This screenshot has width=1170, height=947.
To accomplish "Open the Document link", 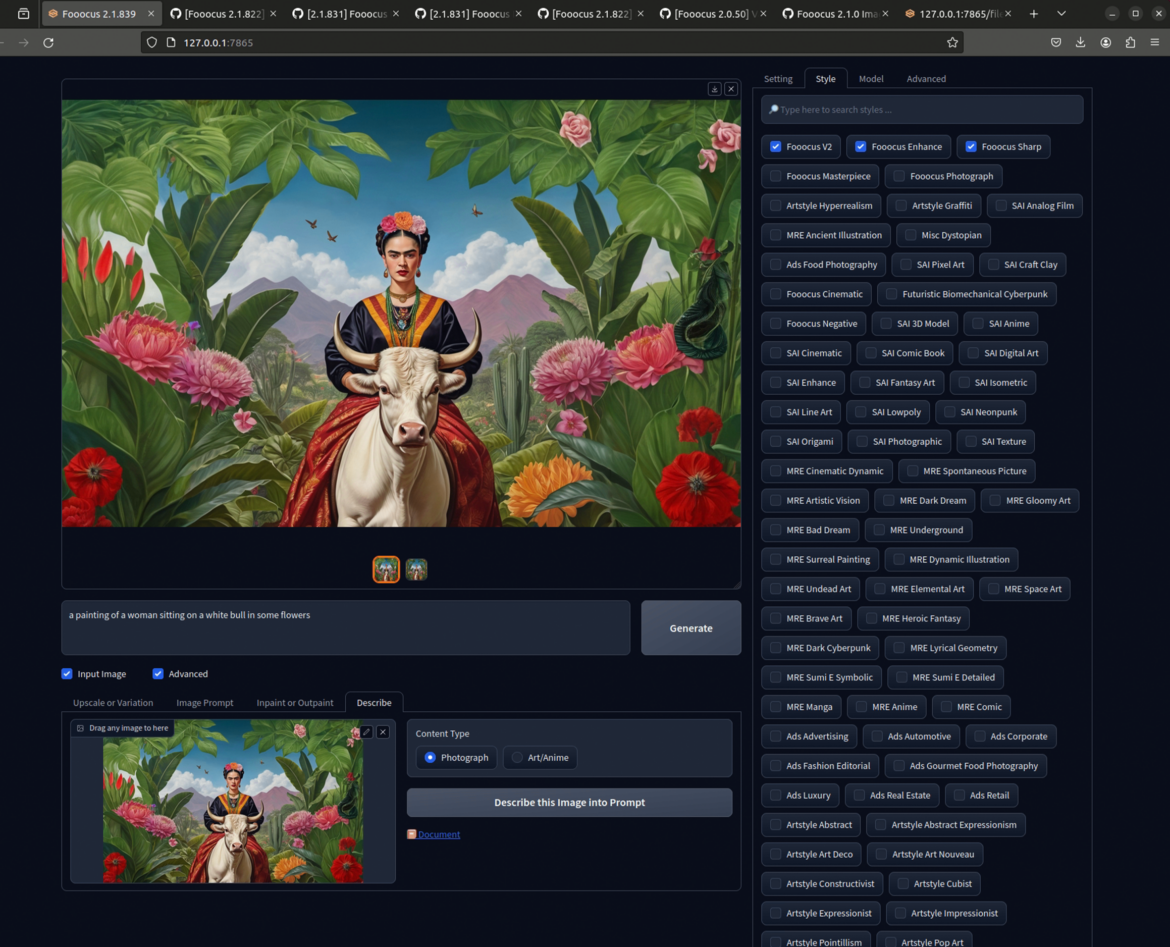I will (439, 834).
